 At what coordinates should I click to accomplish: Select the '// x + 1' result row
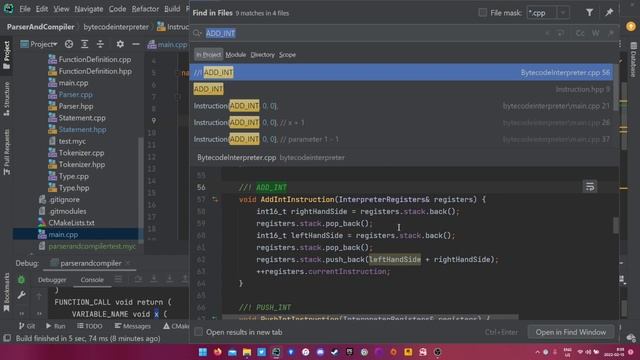click(x=402, y=122)
